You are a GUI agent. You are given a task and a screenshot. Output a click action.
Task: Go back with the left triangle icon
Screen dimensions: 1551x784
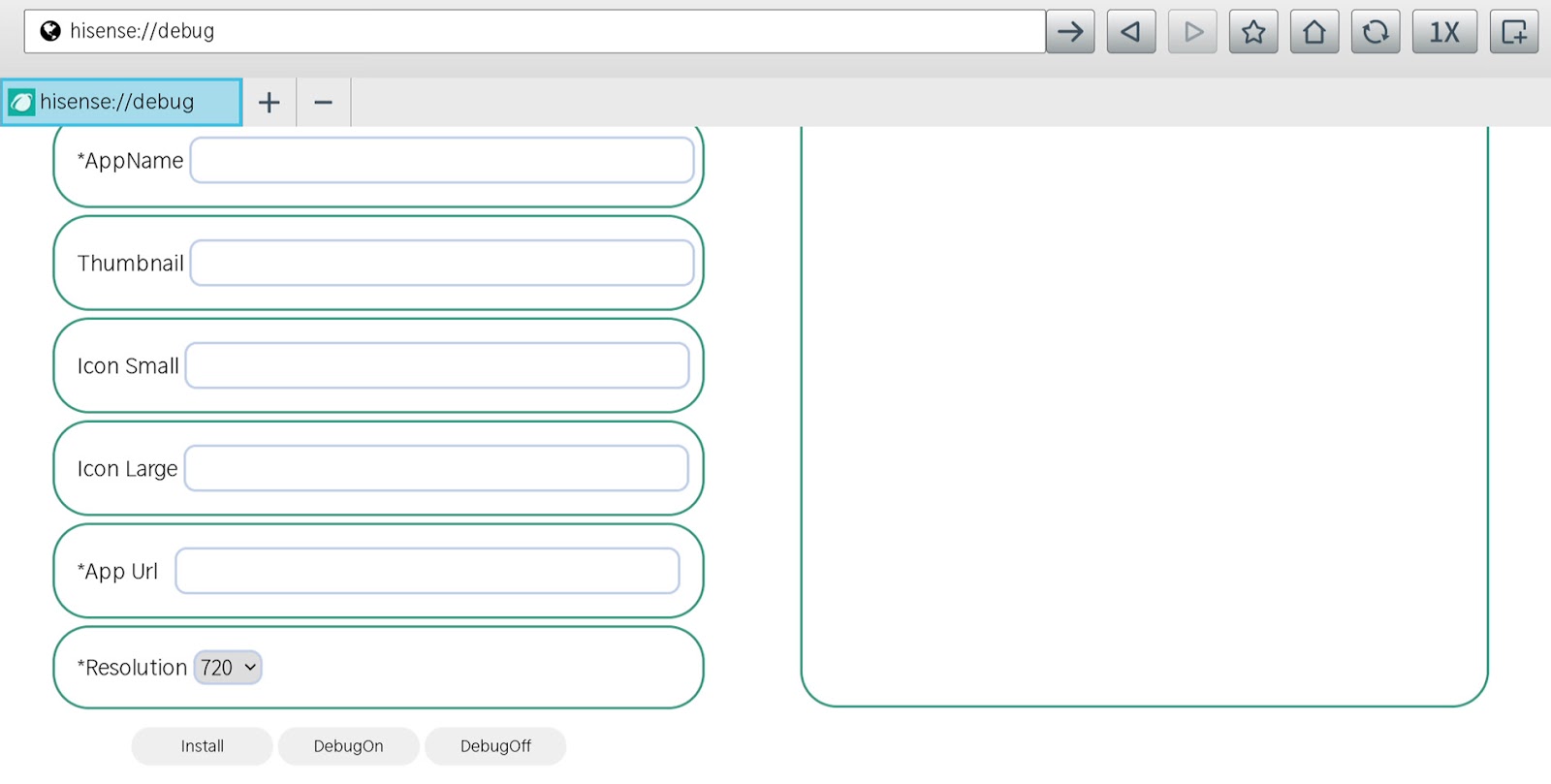point(1131,32)
